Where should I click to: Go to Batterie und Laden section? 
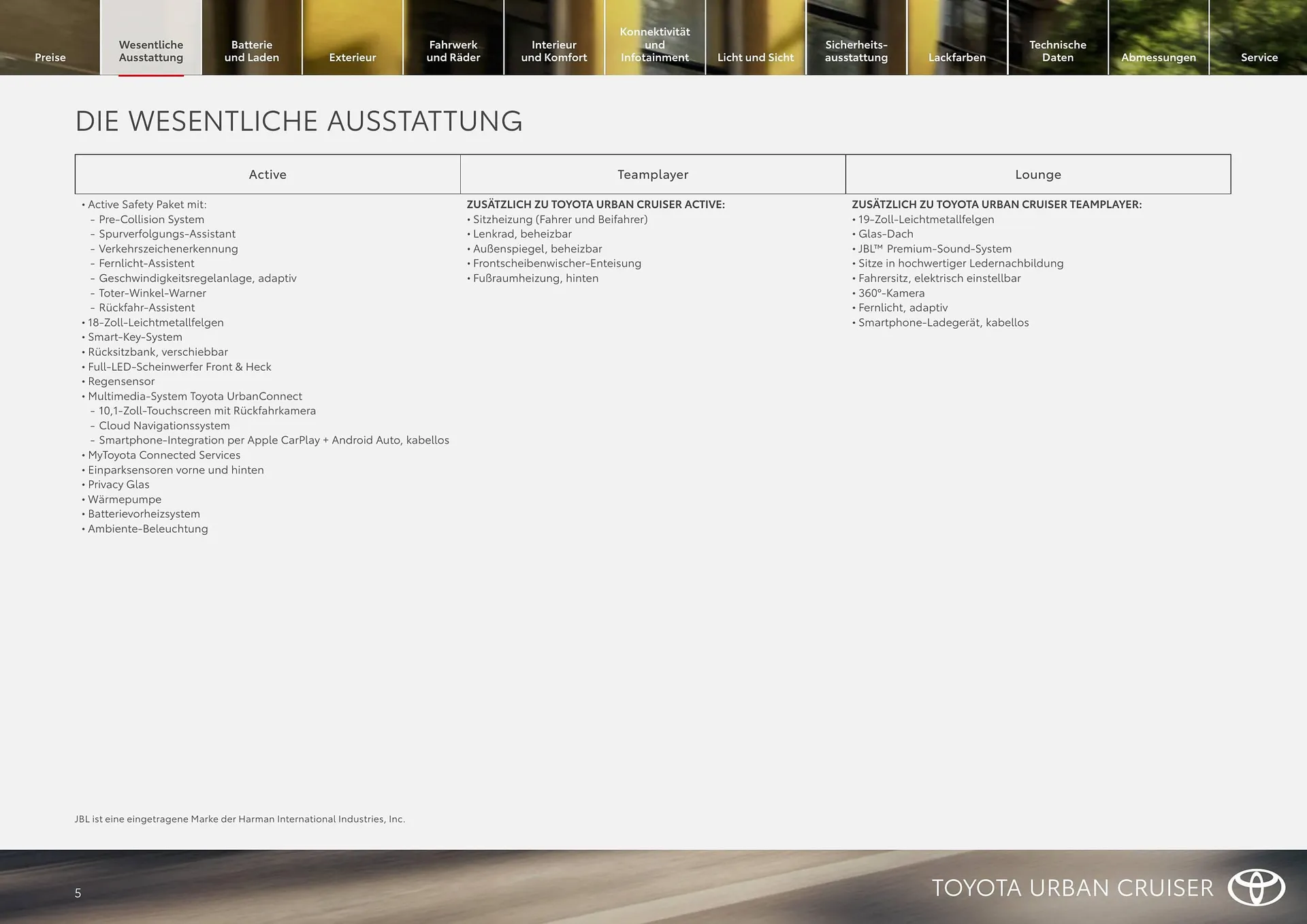(252, 51)
